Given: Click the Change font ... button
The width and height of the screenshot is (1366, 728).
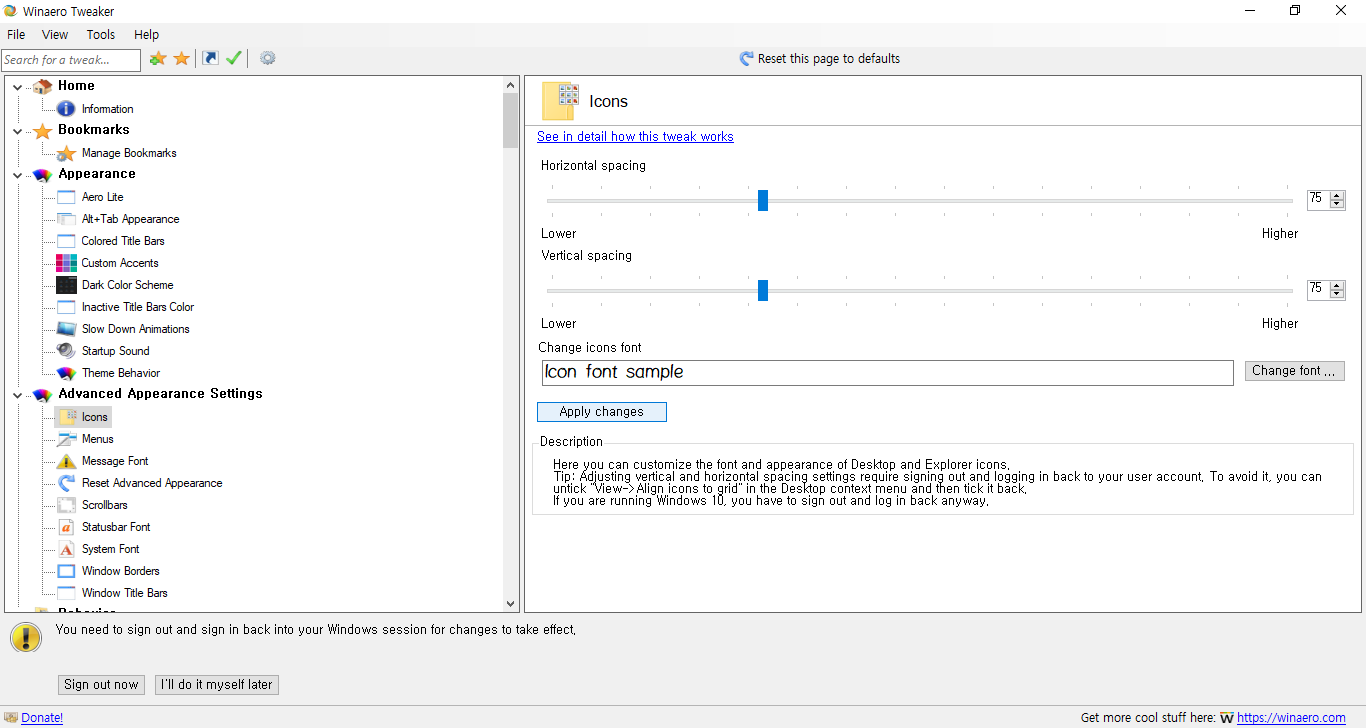Looking at the screenshot, I should coord(1294,371).
